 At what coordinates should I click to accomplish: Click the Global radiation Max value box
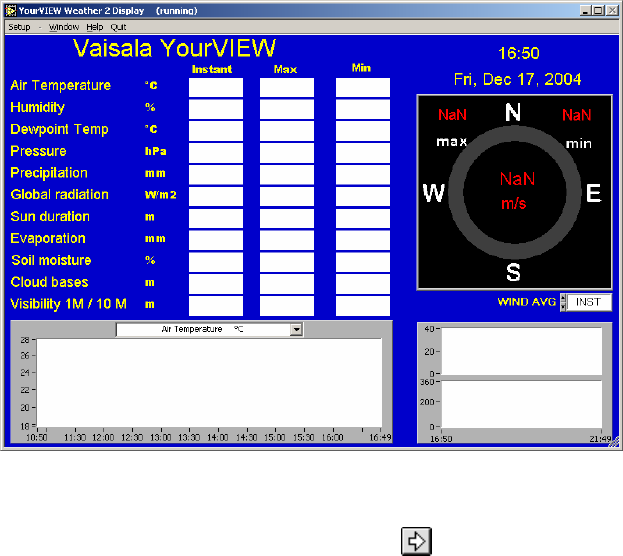click(287, 197)
